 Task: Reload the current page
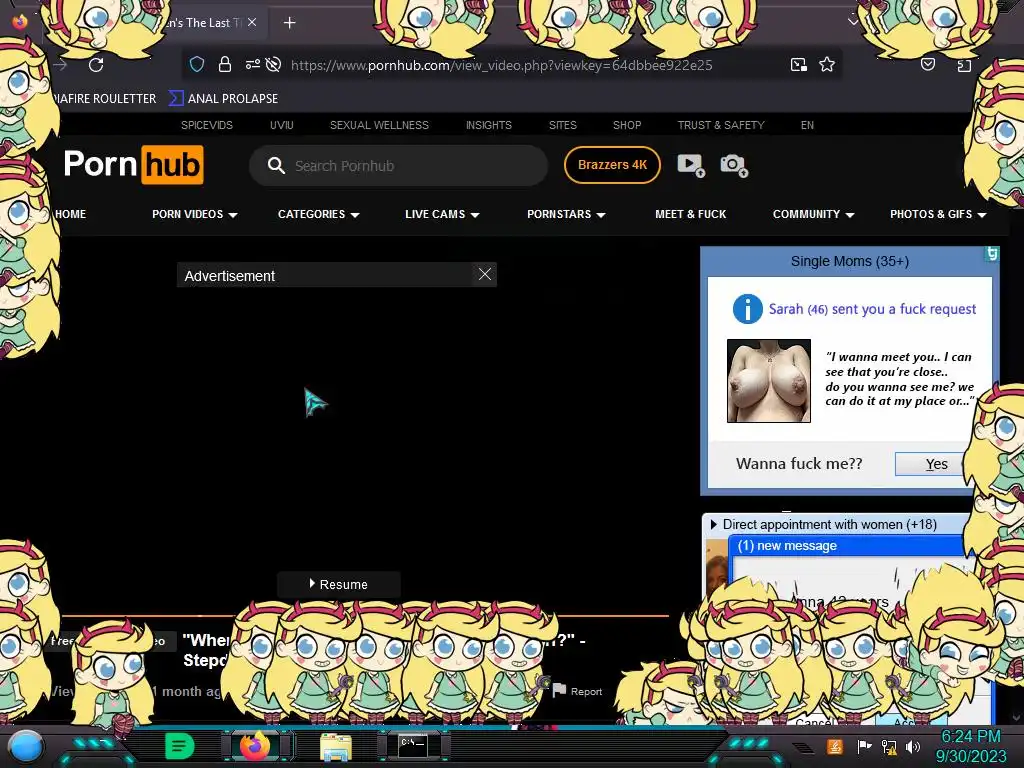pos(96,65)
